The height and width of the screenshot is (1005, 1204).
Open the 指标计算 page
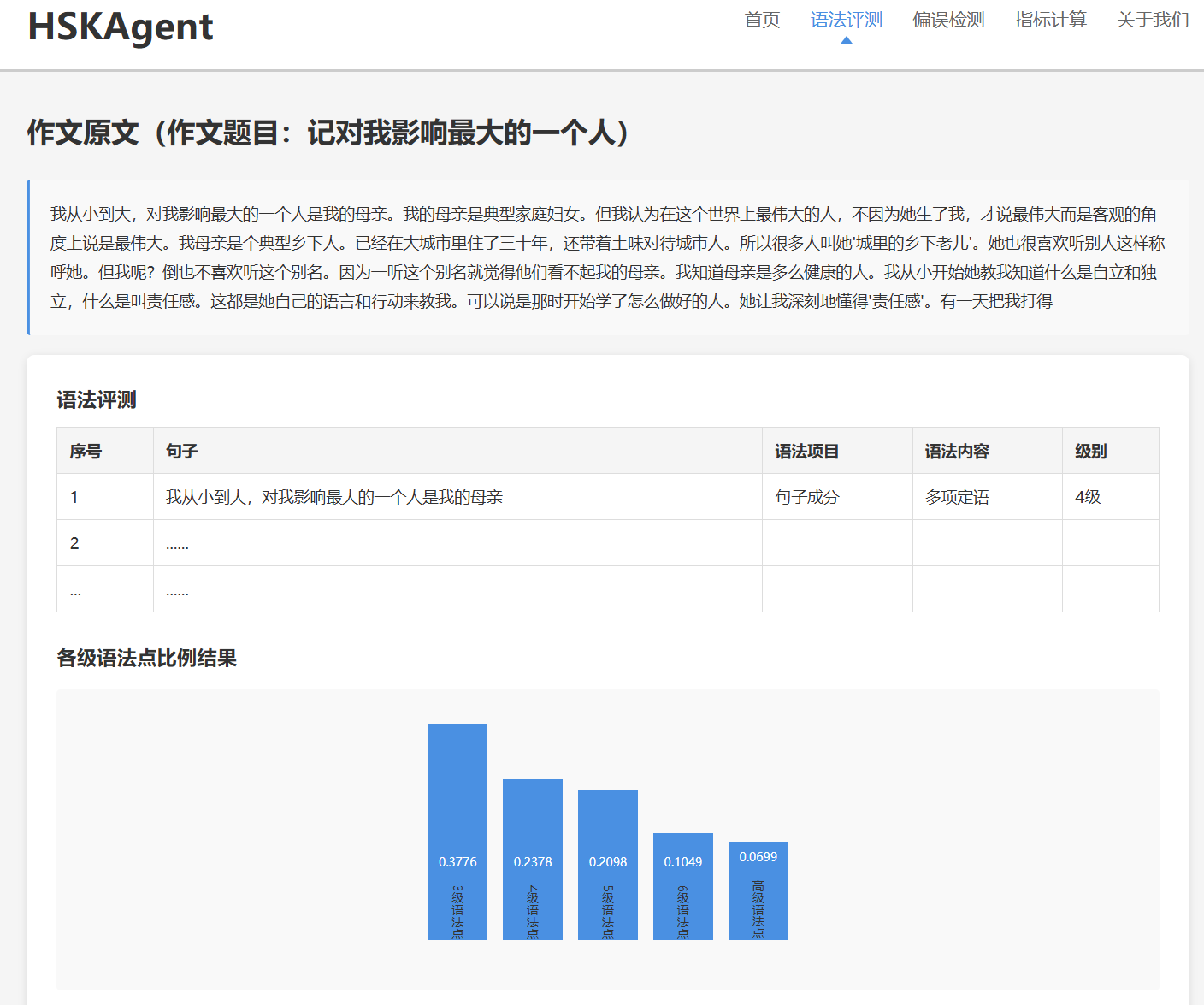(1050, 20)
